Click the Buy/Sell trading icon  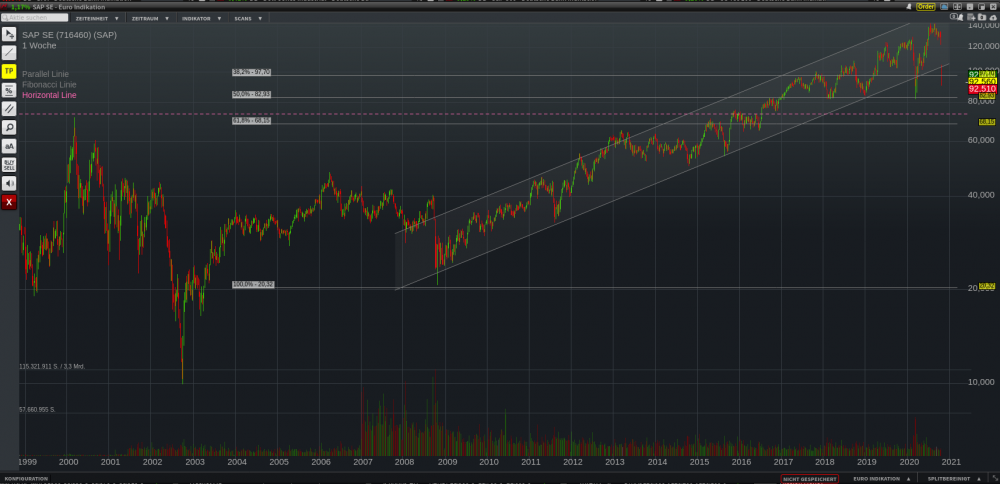click(9, 164)
